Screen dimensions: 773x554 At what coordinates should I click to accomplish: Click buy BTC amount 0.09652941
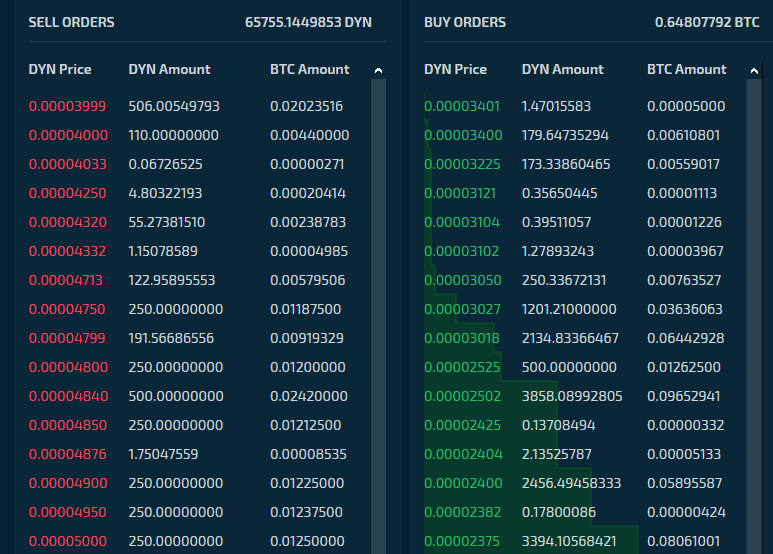[x=683, y=396]
